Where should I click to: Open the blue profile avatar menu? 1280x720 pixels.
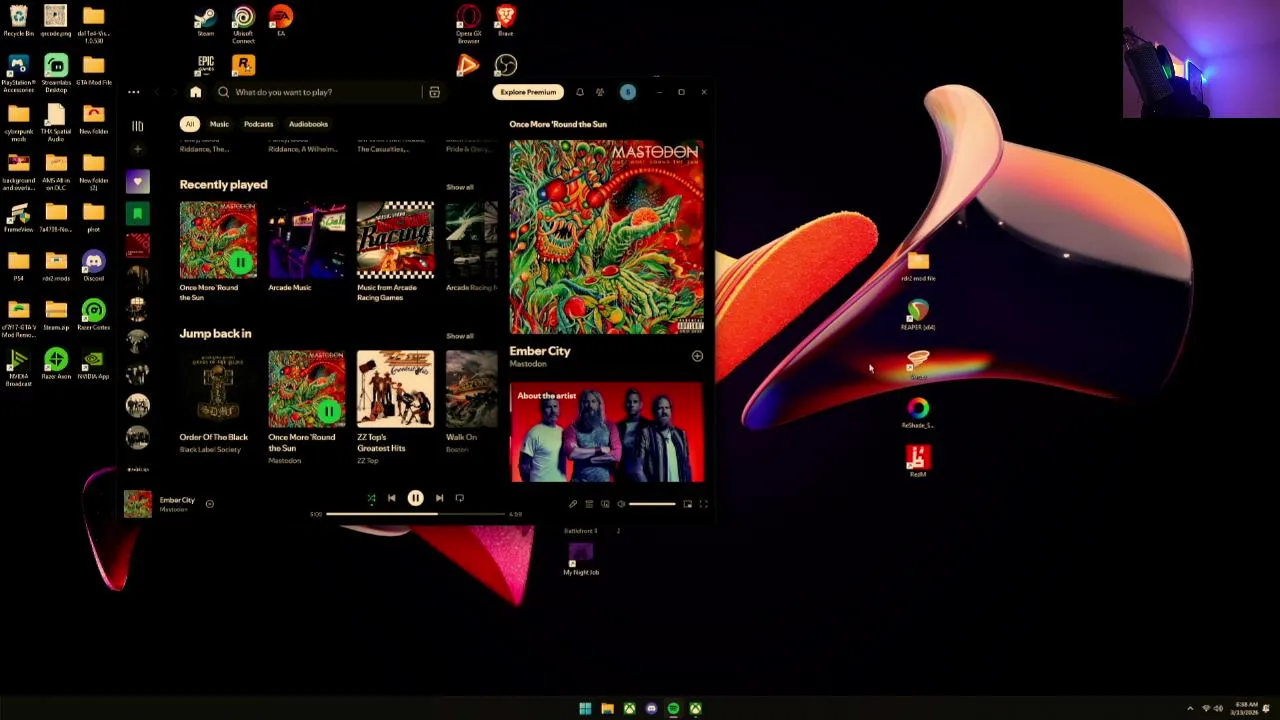pyautogui.click(x=628, y=92)
